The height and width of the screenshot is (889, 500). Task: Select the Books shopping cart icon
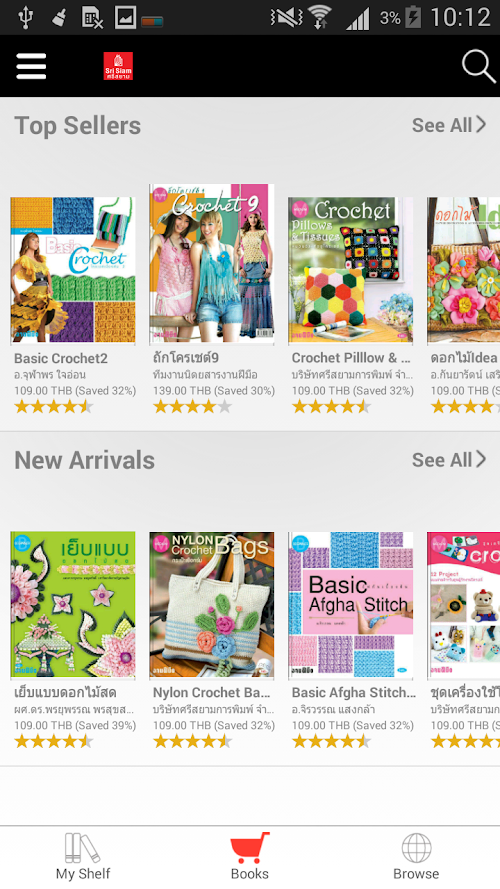pyautogui.click(x=249, y=848)
